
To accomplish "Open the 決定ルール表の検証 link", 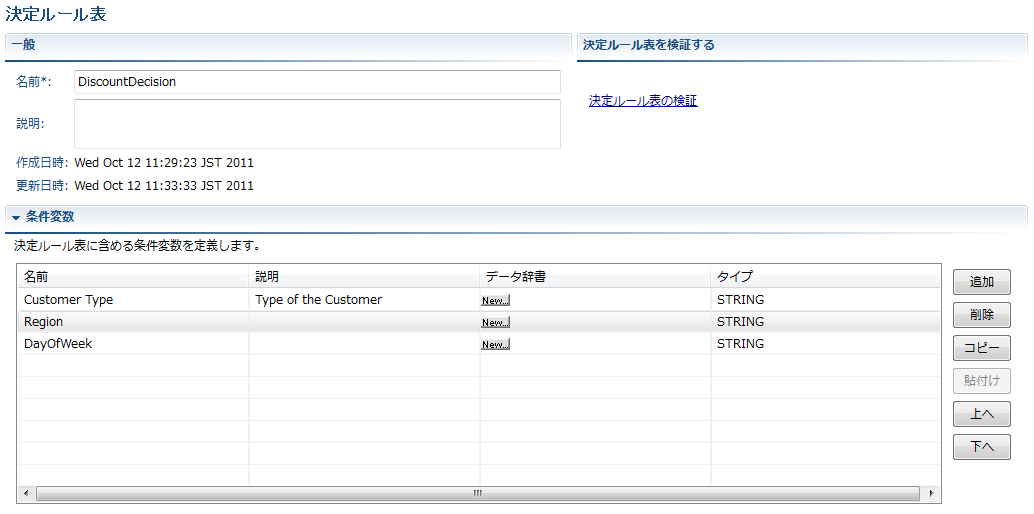I will 643,101.
